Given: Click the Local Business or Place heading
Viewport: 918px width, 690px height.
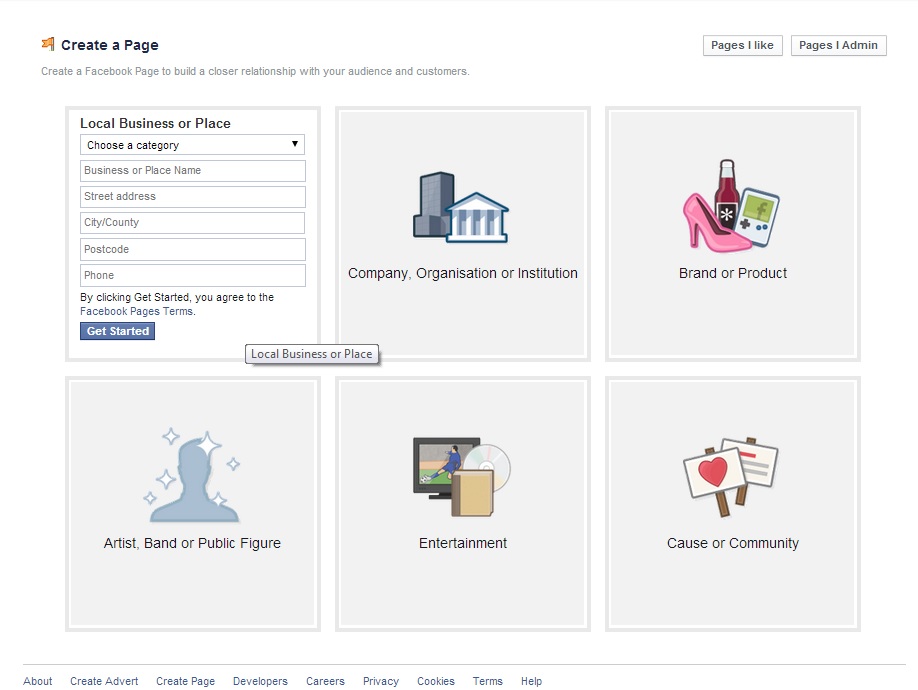Looking at the screenshot, I should (155, 123).
